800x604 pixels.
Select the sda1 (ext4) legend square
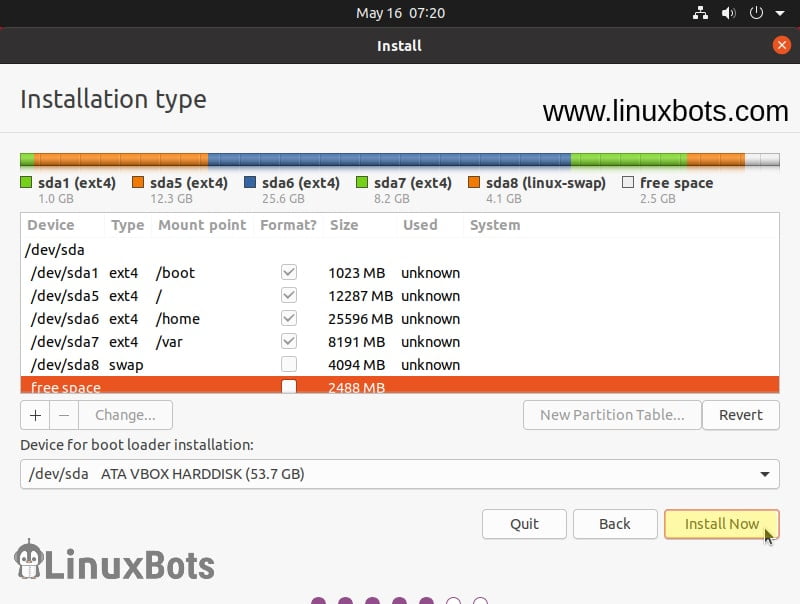coord(25,183)
